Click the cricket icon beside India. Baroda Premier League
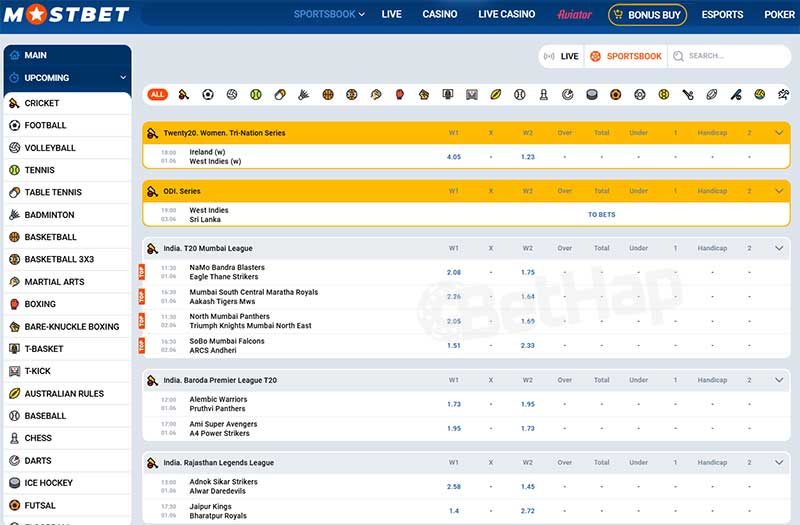This screenshot has height=525, width=800. (x=152, y=381)
